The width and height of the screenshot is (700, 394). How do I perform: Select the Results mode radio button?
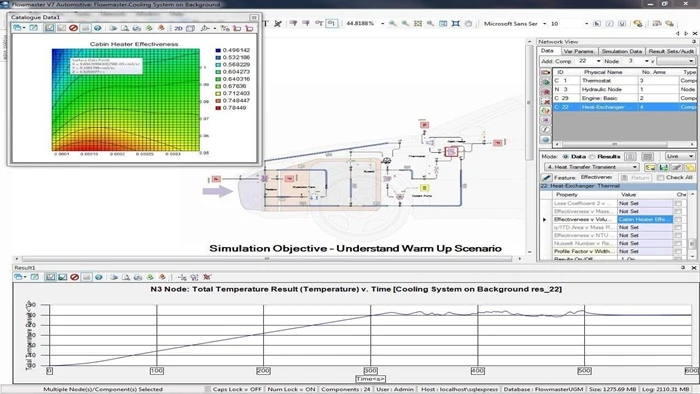point(592,157)
